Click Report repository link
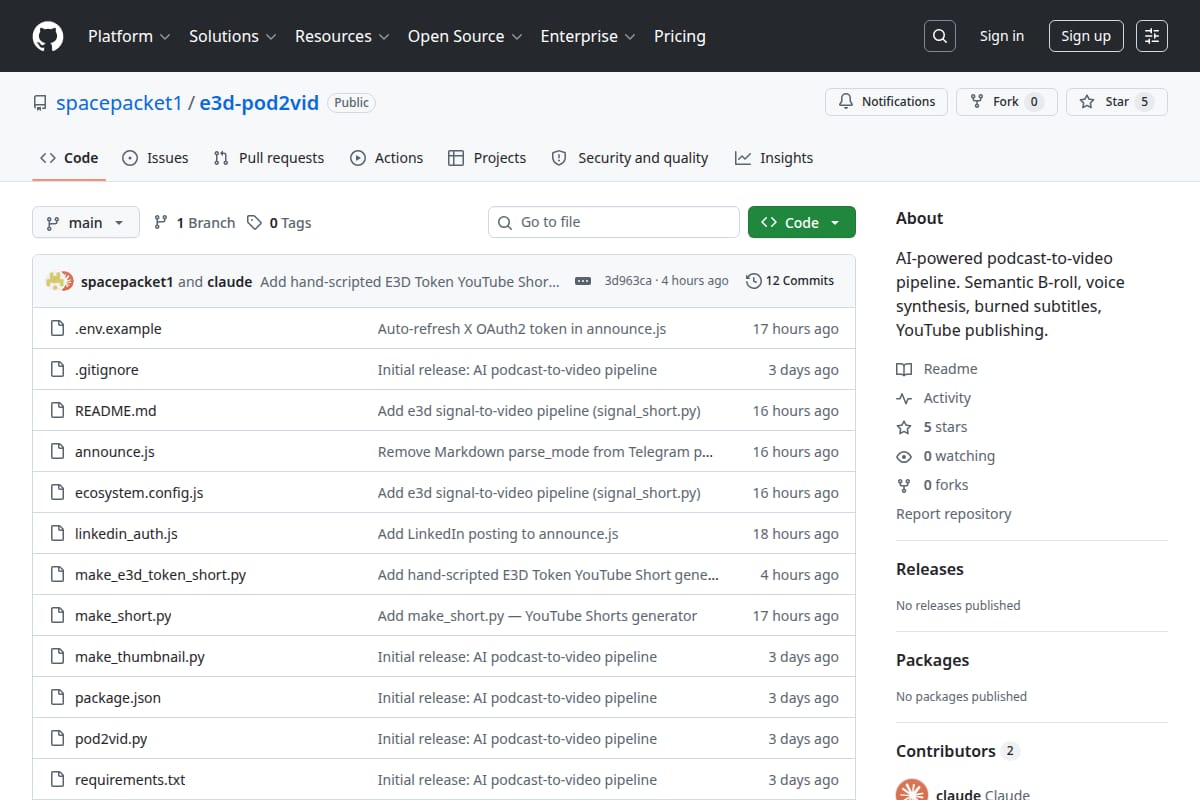 (954, 514)
